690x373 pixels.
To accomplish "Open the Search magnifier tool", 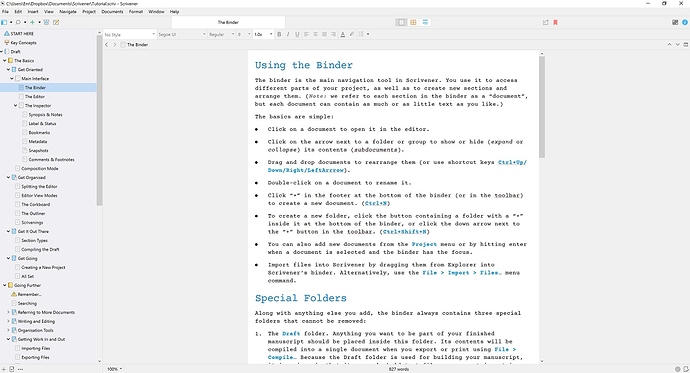I will [18, 22].
